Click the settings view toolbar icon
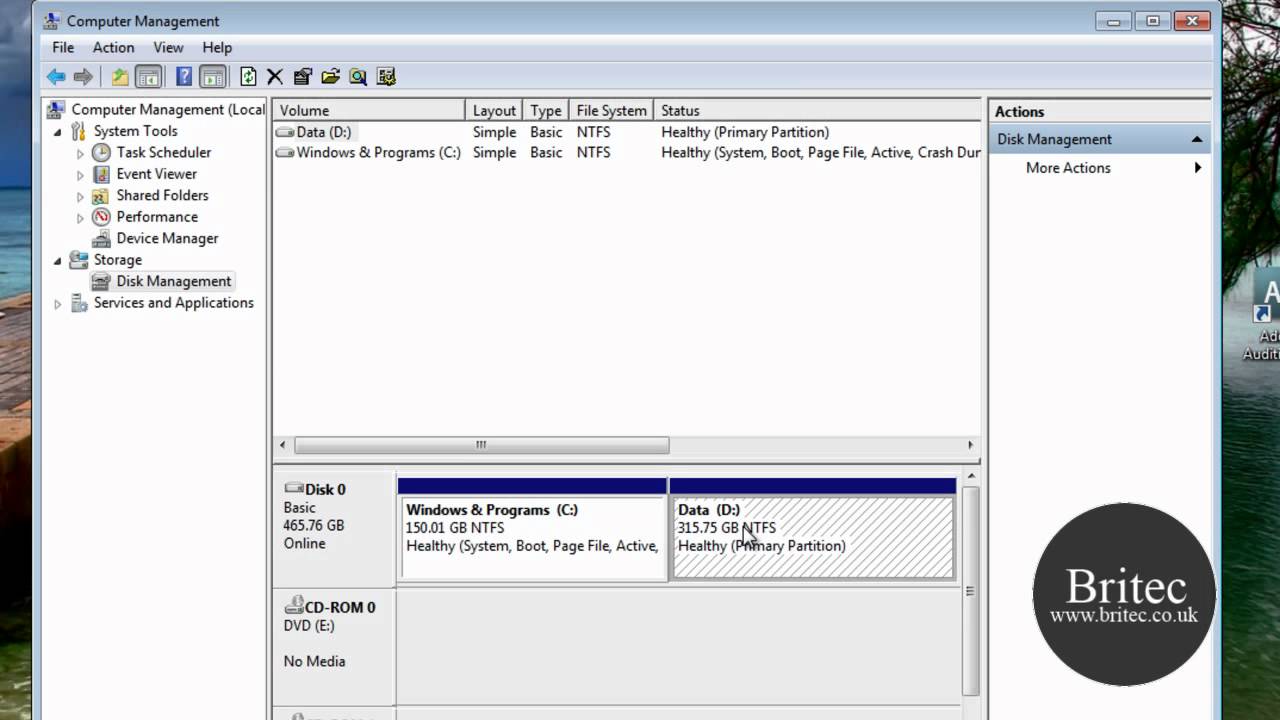 [386, 77]
